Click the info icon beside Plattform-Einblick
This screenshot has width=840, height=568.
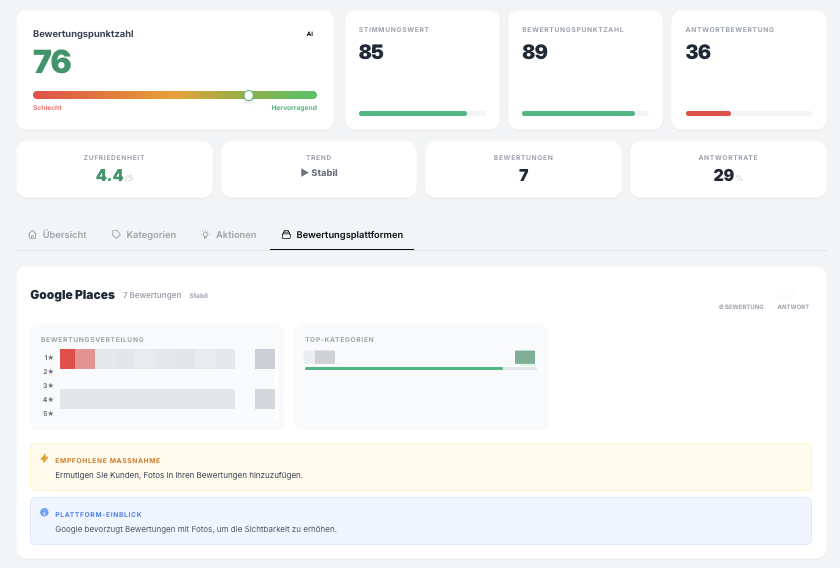(x=44, y=512)
